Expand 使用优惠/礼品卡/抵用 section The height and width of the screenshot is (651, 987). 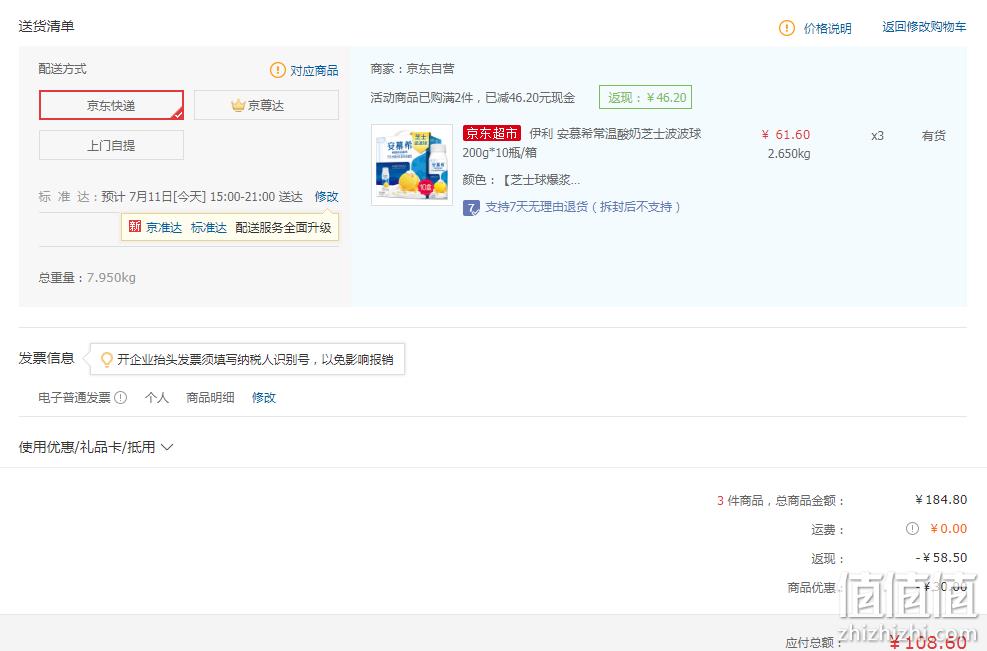(x=96, y=447)
